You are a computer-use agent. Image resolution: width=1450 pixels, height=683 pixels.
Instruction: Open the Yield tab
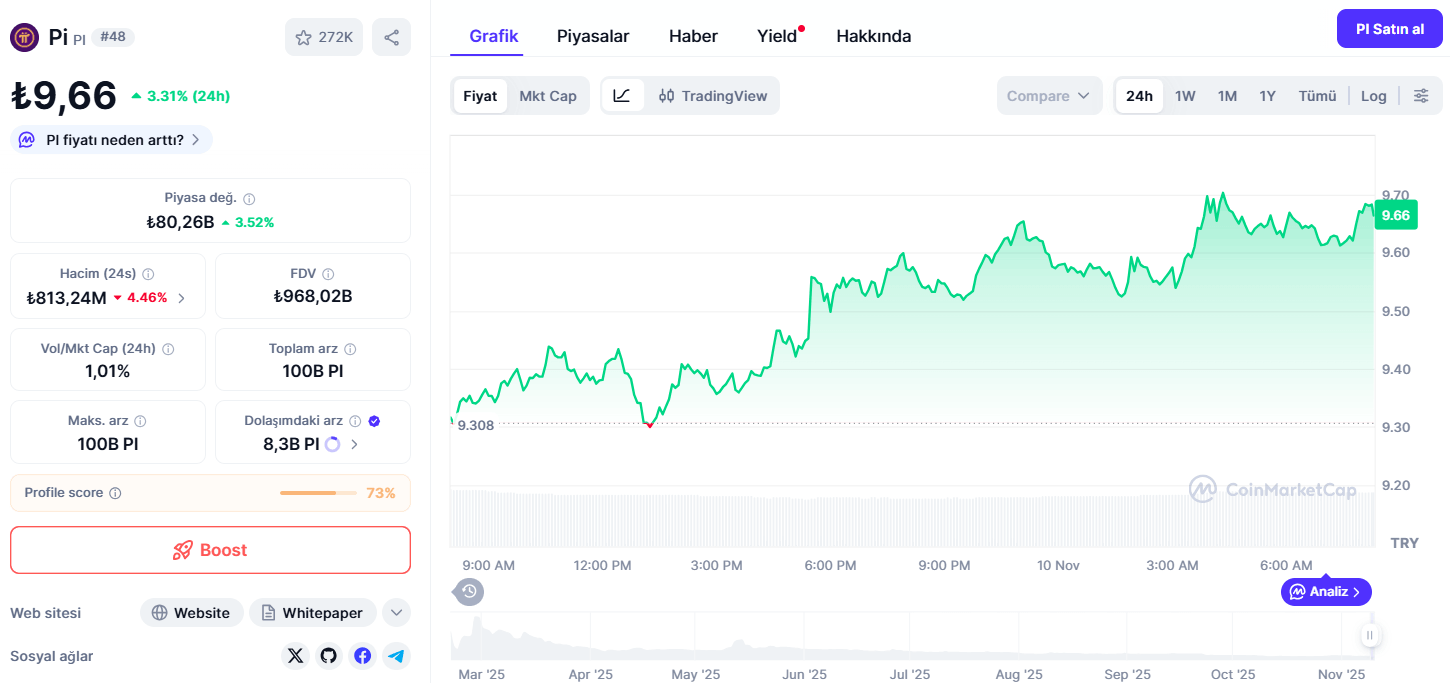pos(777,36)
